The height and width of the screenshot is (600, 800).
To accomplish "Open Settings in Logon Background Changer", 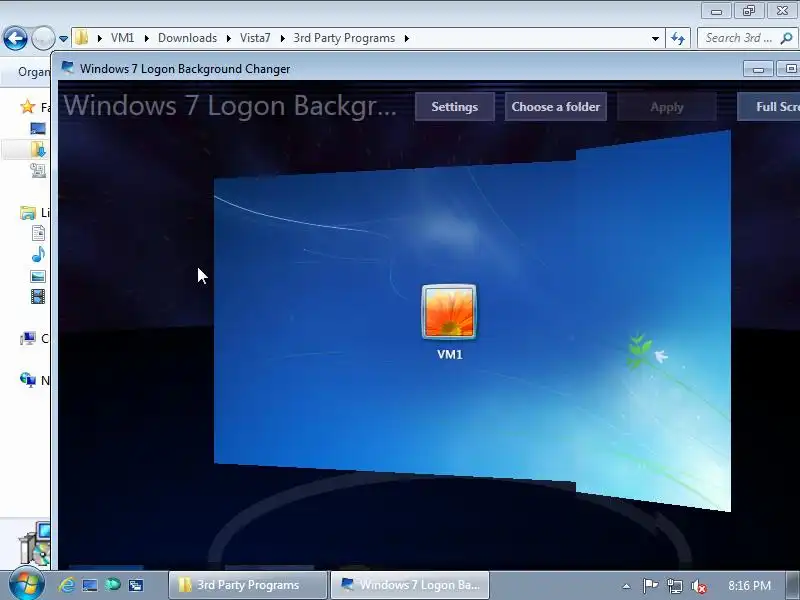I will pyautogui.click(x=455, y=107).
